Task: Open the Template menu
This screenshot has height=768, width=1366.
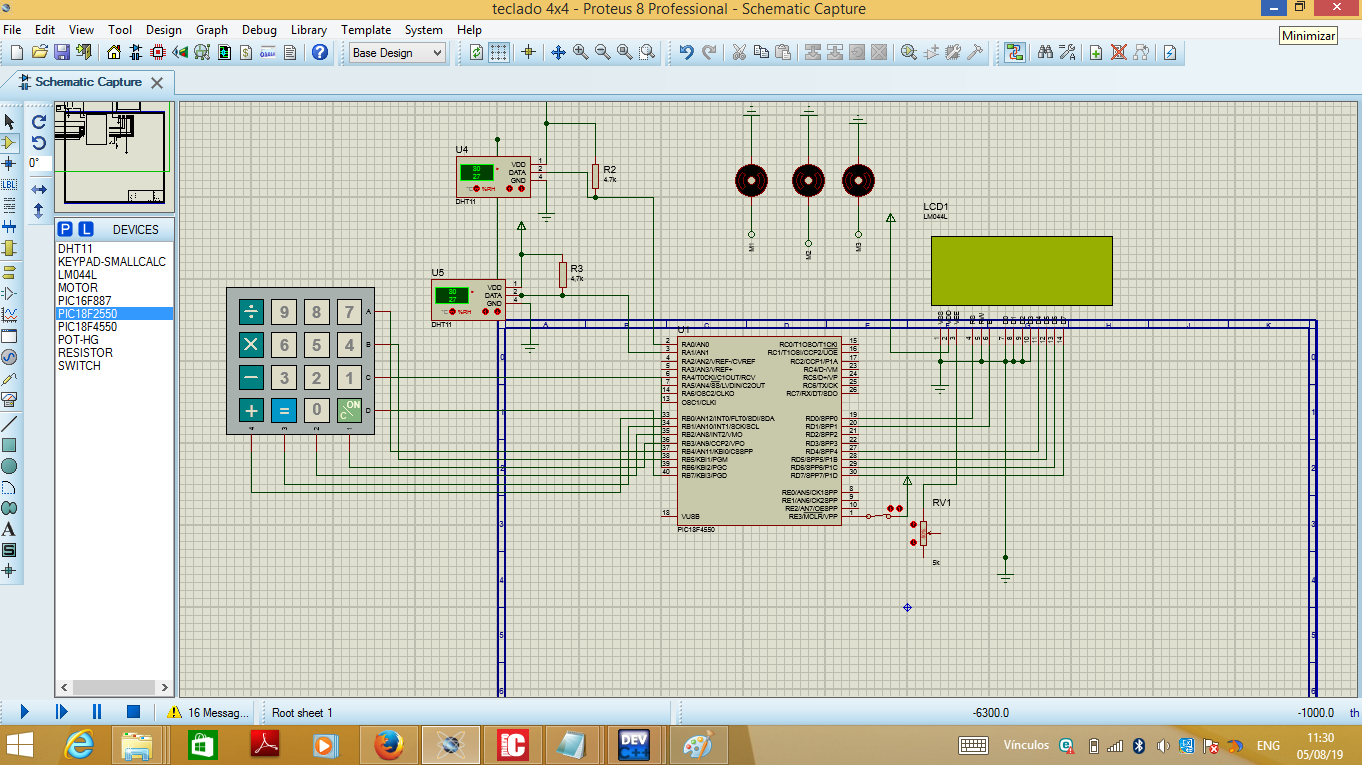Action: [366, 30]
